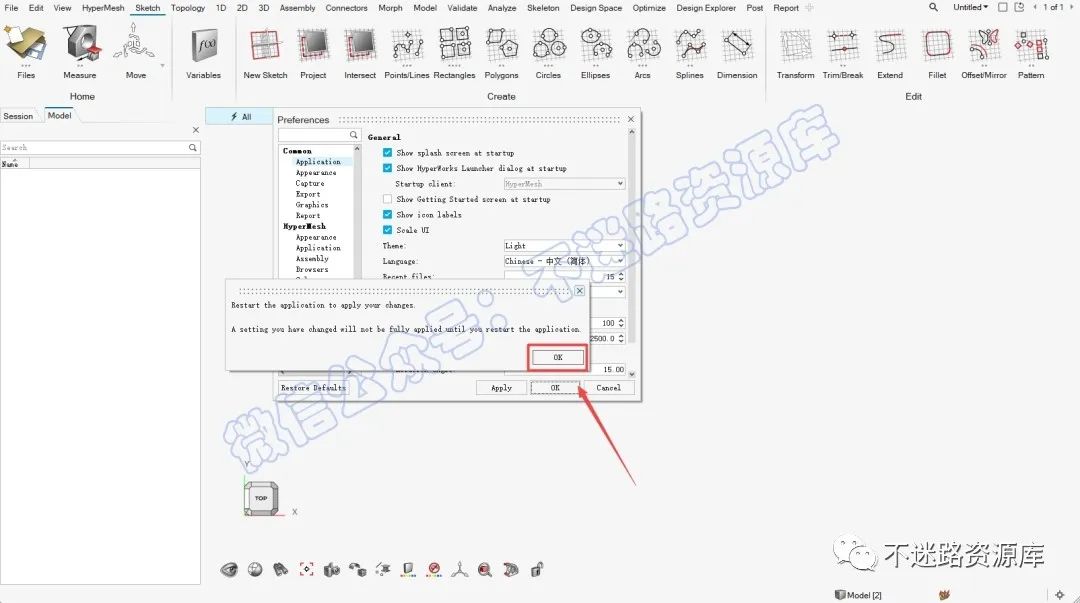Select the Fillet tool
The image size is (1080, 603).
coord(937,52)
